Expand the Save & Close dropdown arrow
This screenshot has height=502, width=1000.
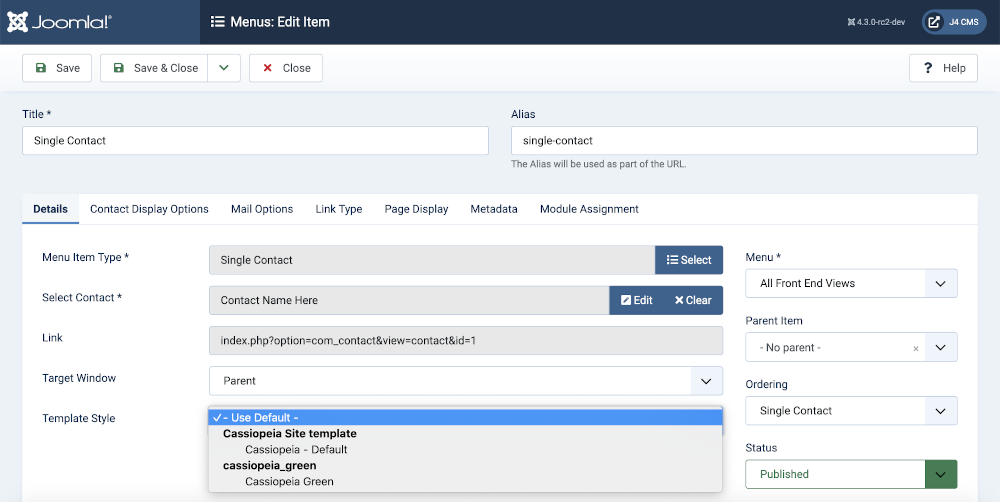[x=224, y=68]
